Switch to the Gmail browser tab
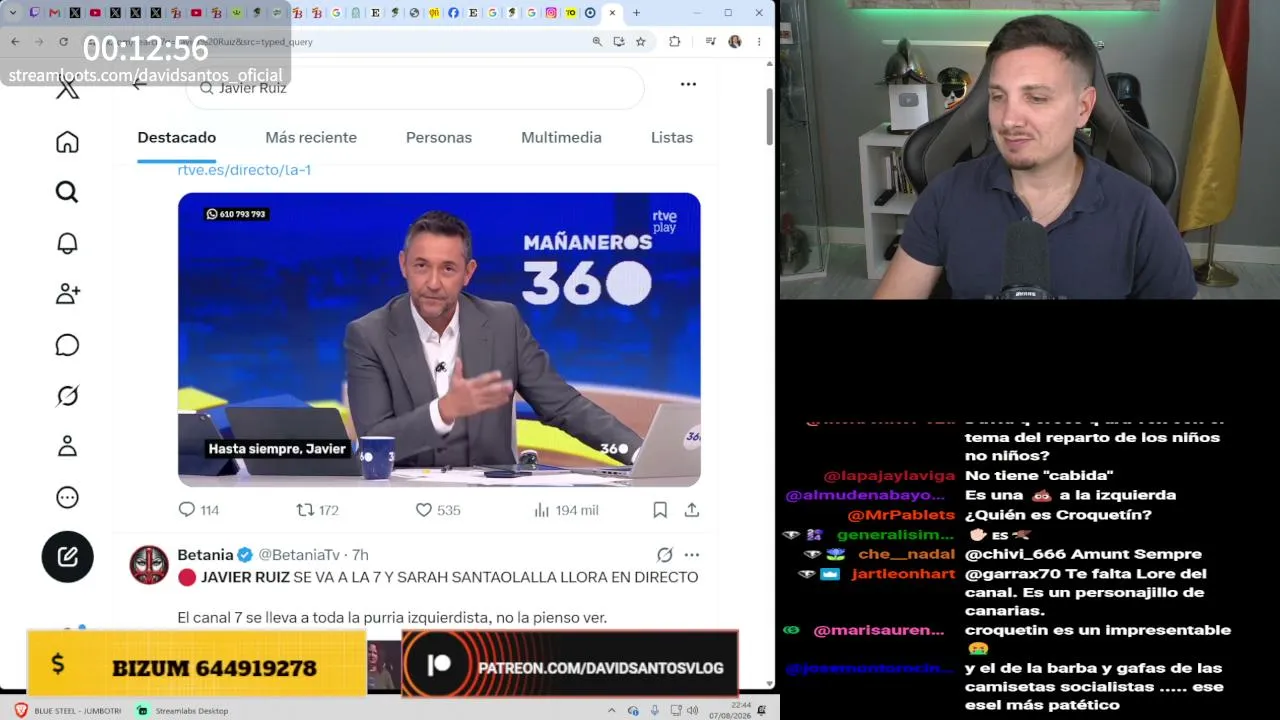1280x720 pixels. [x=54, y=13]
